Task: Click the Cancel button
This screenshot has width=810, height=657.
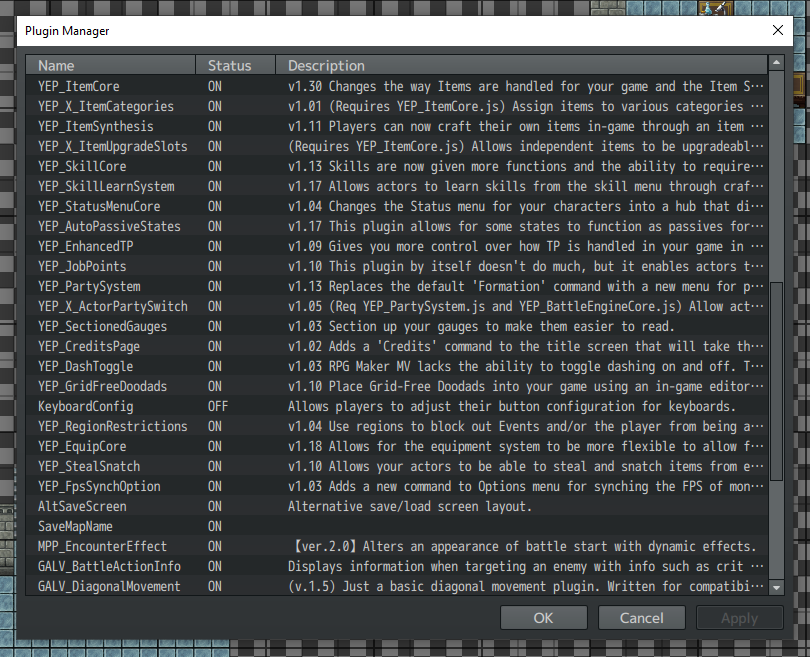Action: [642, 618]
